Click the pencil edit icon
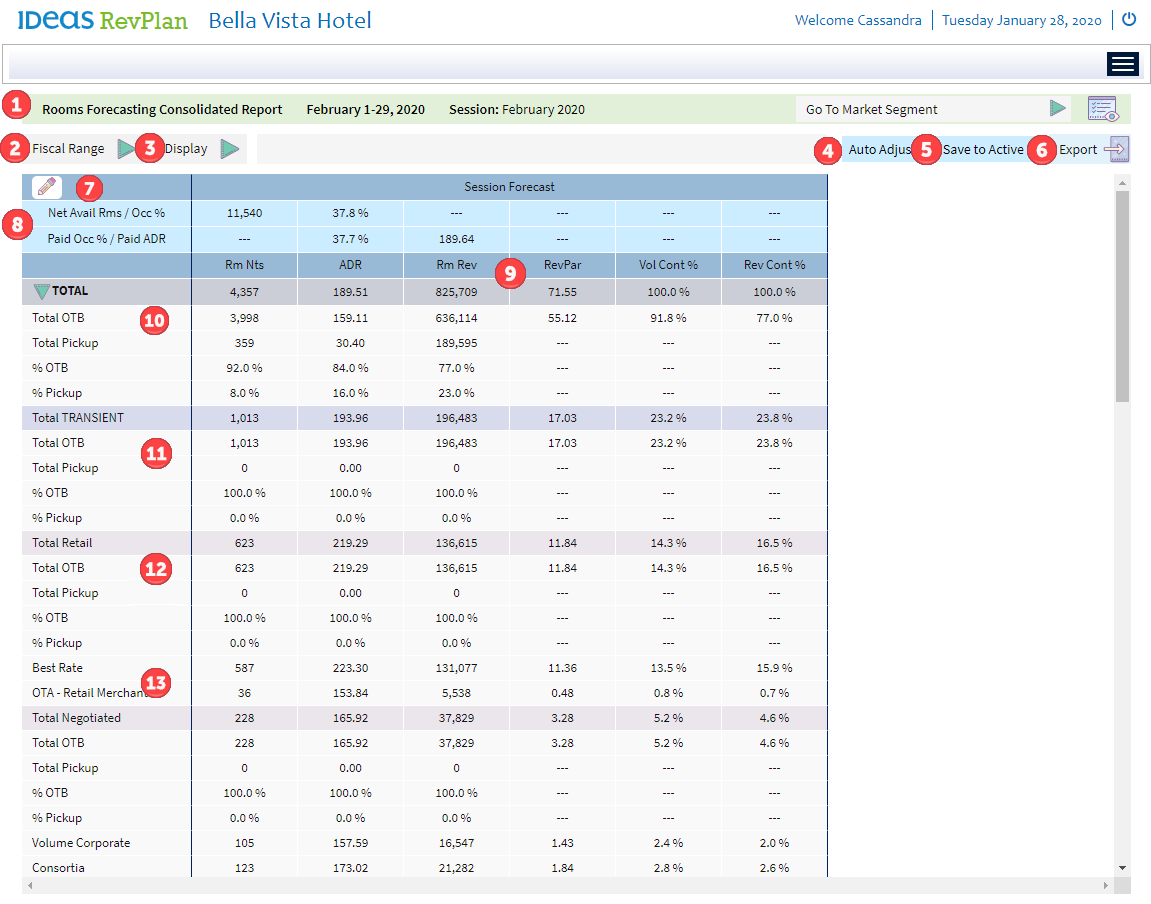The image size is (1151, 904). point(46,187)
